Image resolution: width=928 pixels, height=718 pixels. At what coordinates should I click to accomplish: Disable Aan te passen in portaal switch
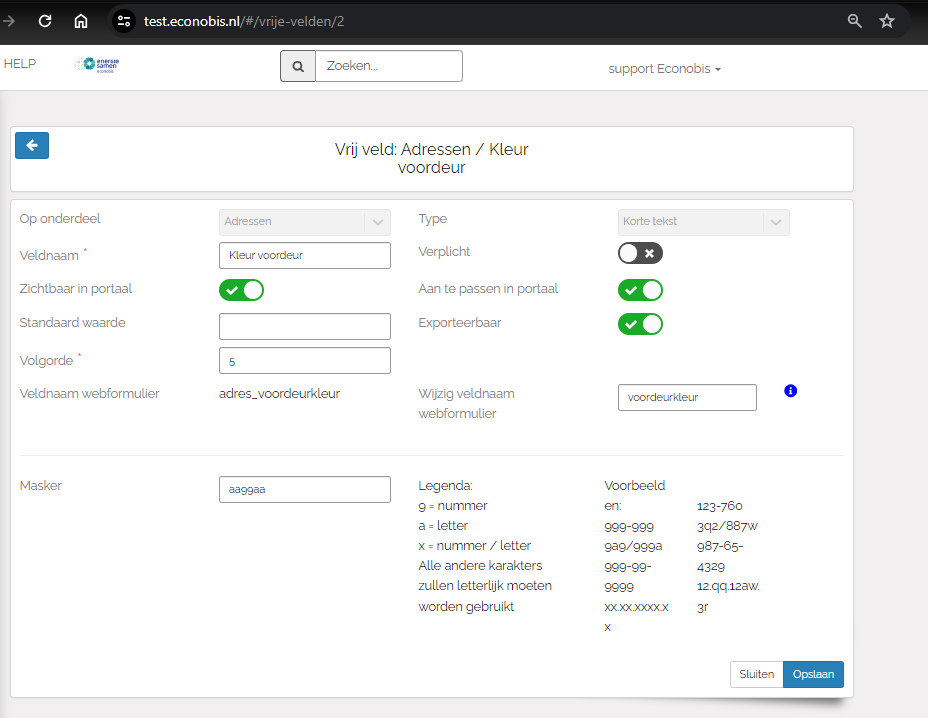(x=640, y=290)
